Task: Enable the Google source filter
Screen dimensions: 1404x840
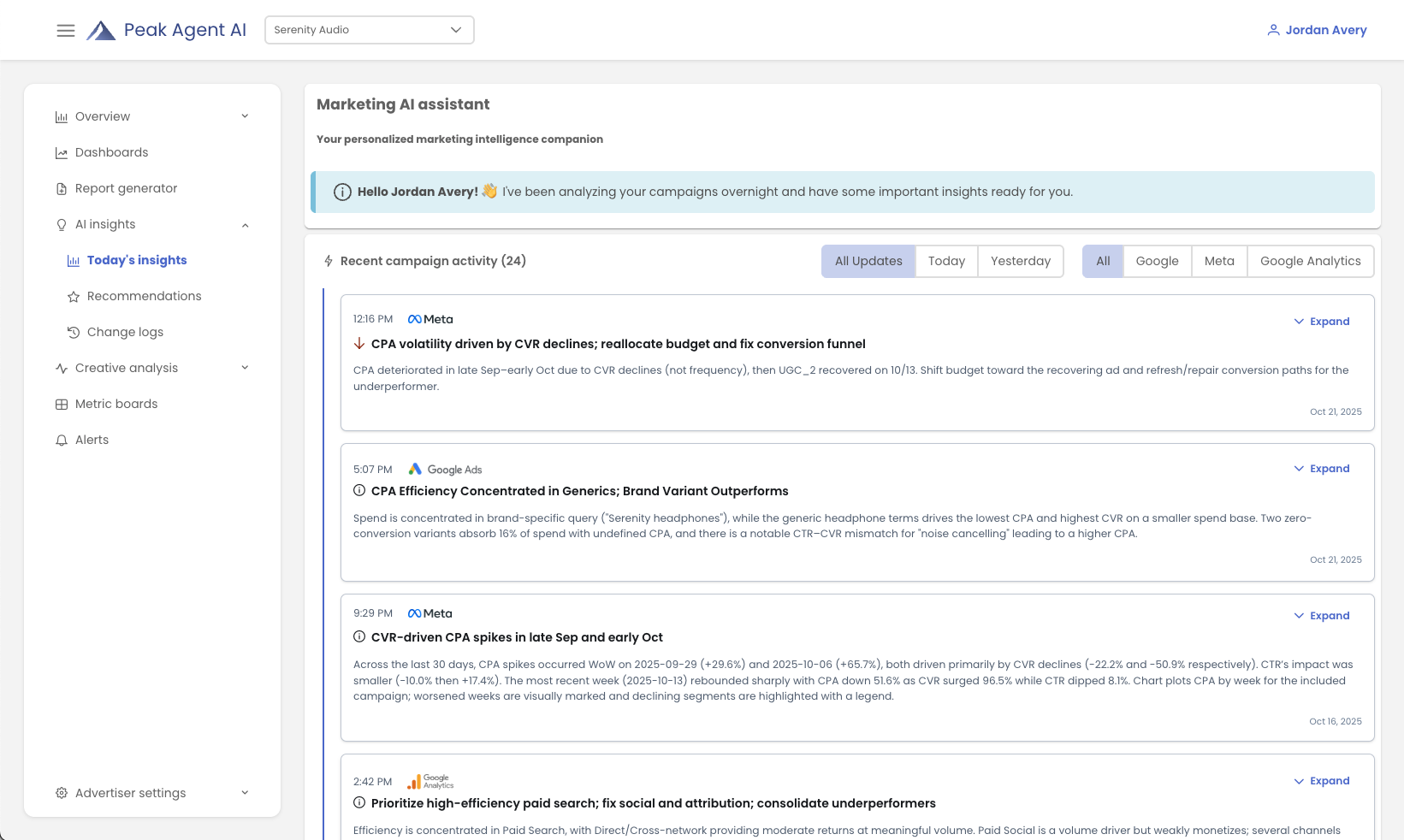Action: [1157, 261]
